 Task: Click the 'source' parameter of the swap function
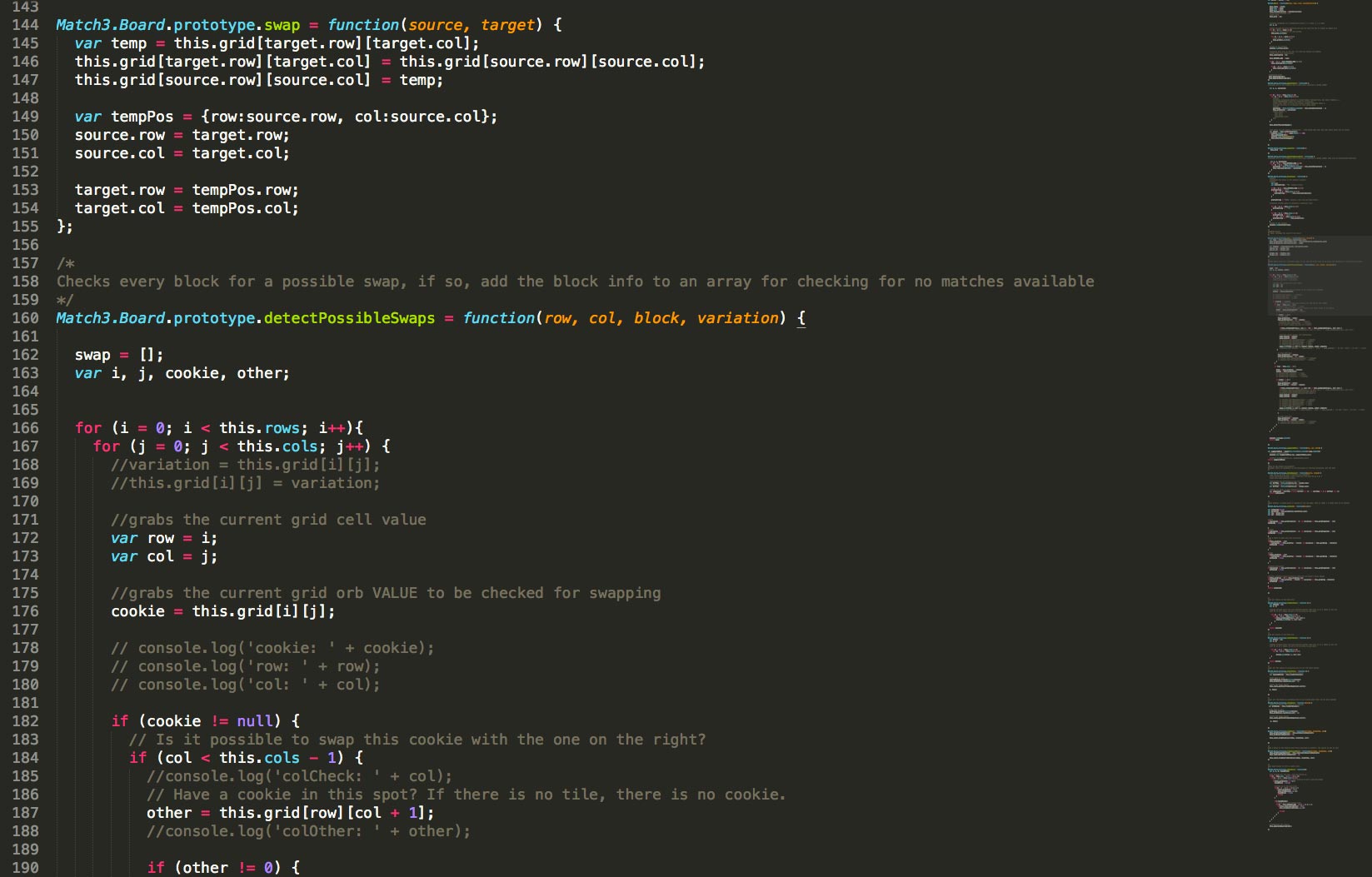435,25
